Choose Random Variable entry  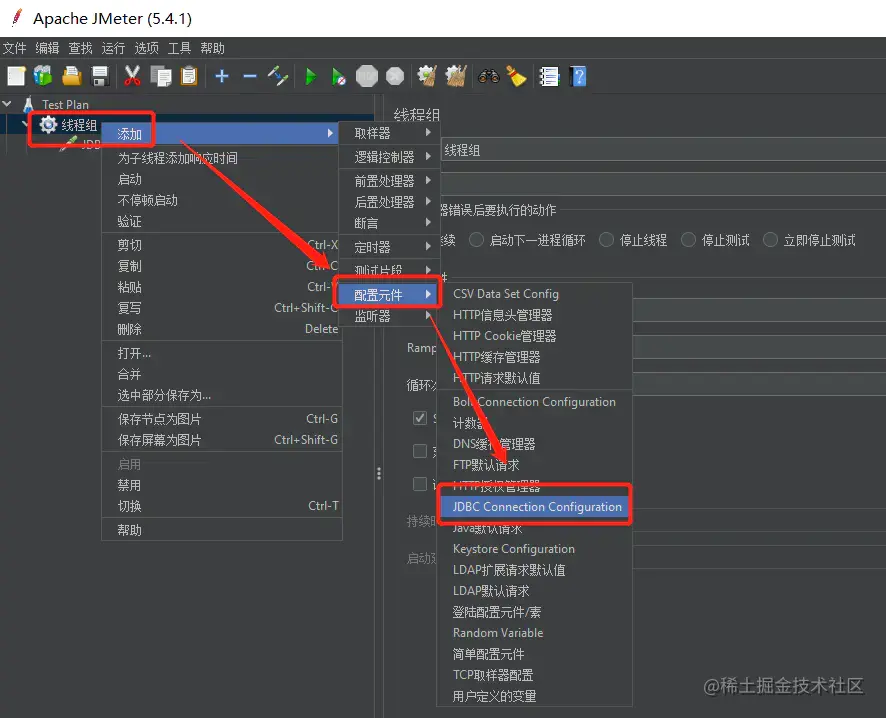(535, 633)
